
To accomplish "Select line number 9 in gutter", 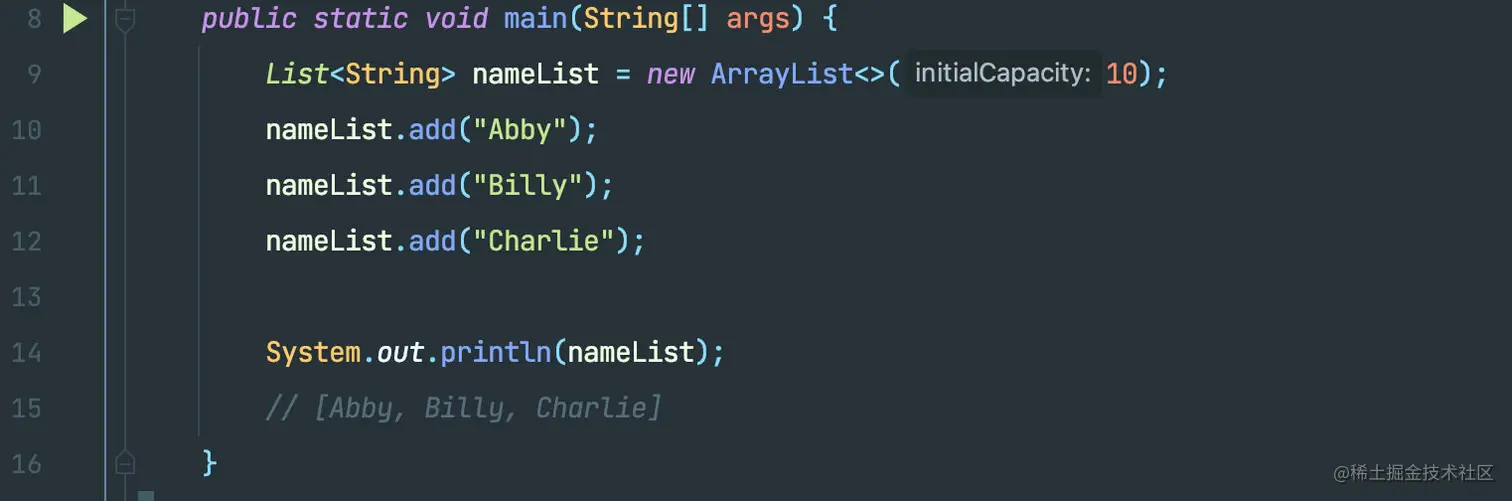I will click(x=33, y=74).
